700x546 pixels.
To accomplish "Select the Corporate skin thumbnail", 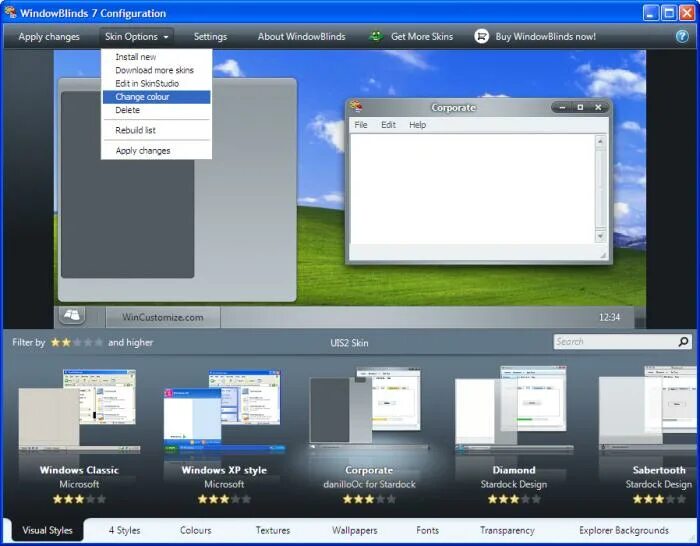I will click(369, 408).
